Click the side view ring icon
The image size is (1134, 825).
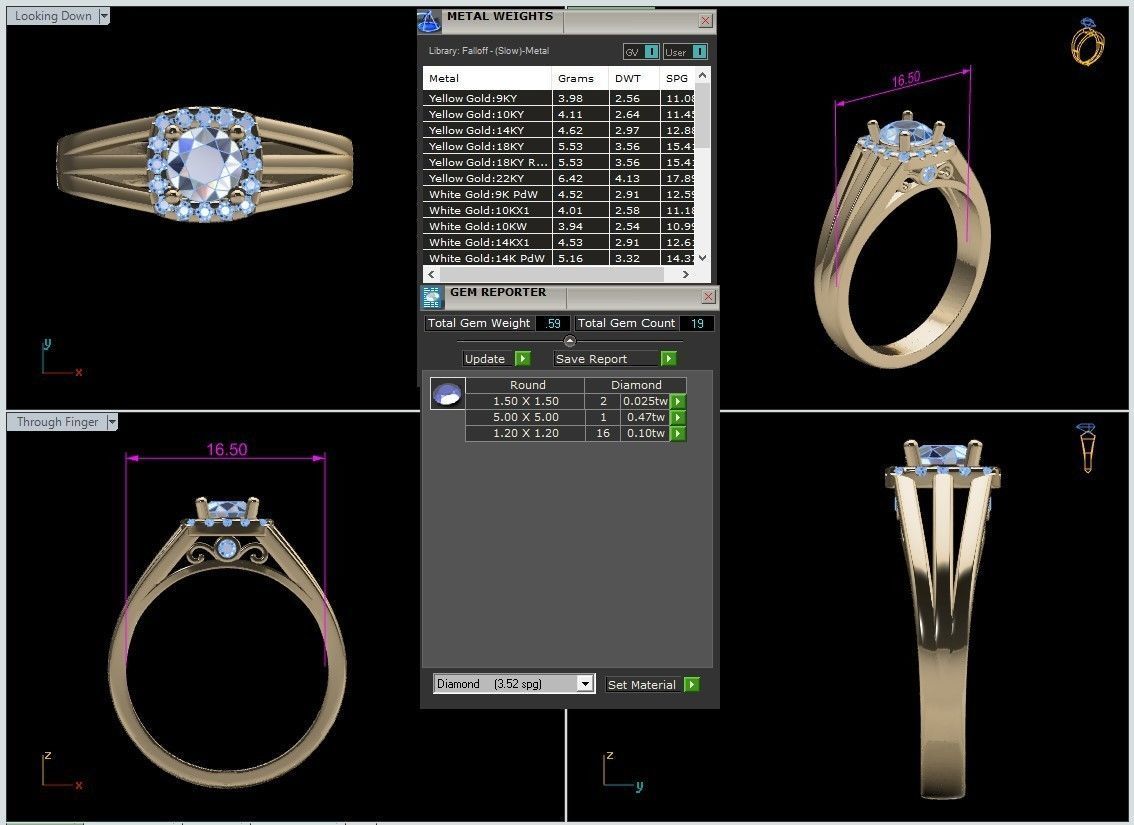(x=1087, y=448)
